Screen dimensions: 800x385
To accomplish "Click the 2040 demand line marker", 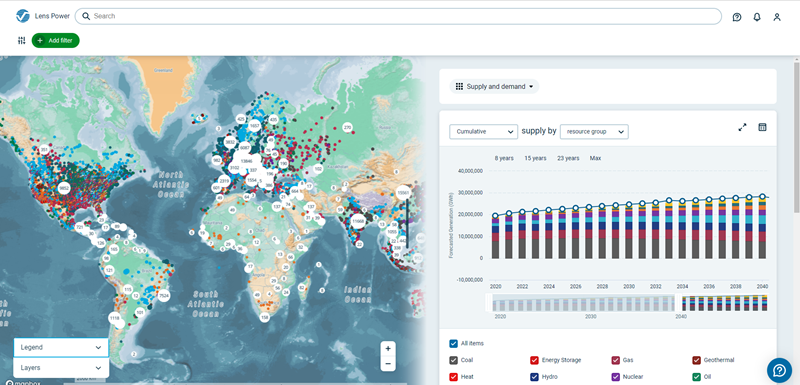I will [x=762, y=196].
